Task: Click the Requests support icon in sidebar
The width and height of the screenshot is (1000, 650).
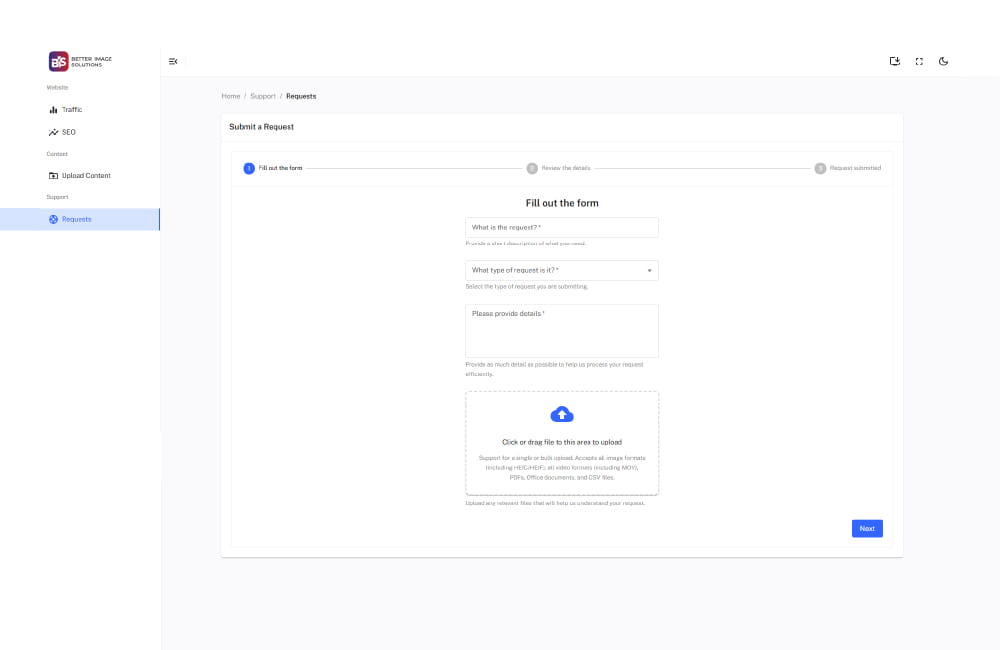Action: point(53,219)
